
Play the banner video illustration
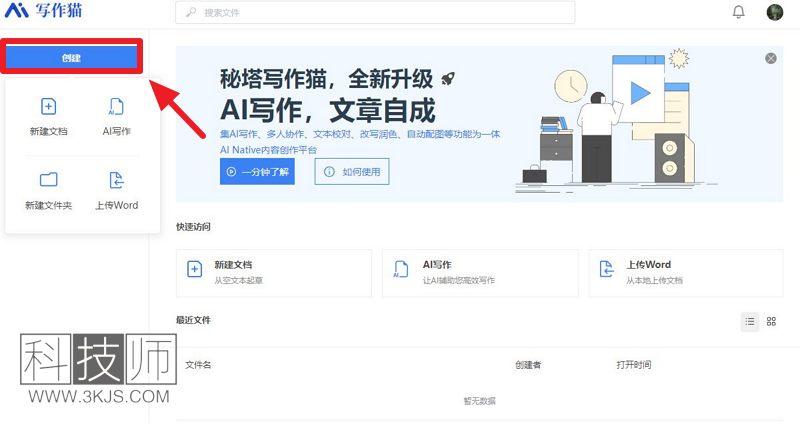(639, 93)
